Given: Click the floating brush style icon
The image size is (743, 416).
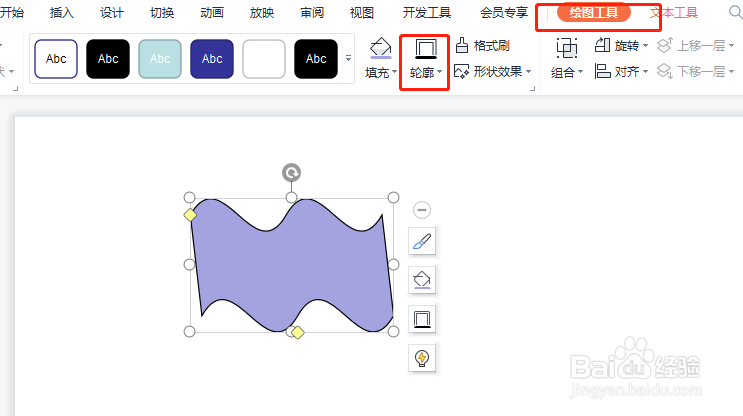Looking at the screenshot, I should pyautogui.click(x=422, y=241).
